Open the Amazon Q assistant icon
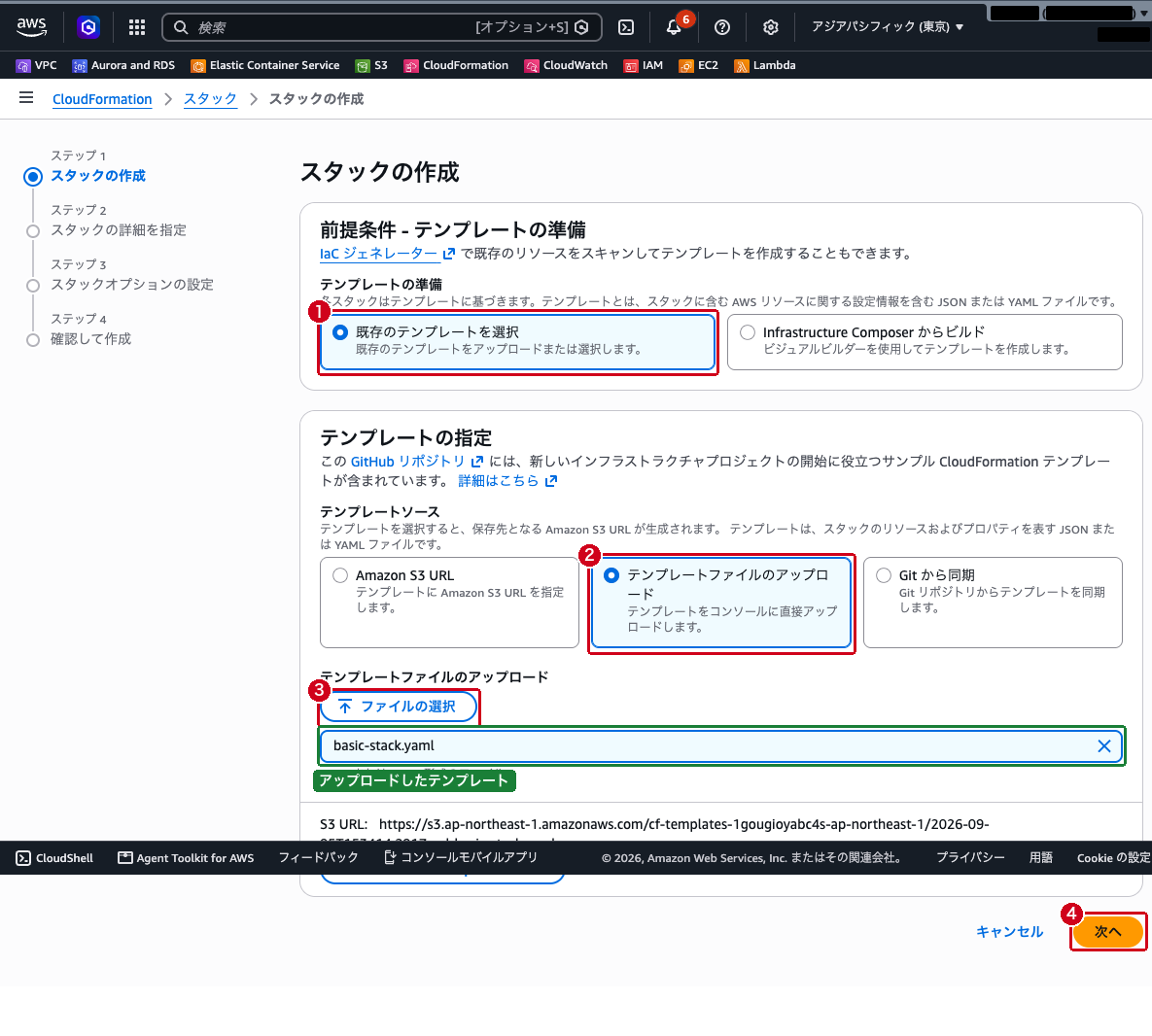 88,27
